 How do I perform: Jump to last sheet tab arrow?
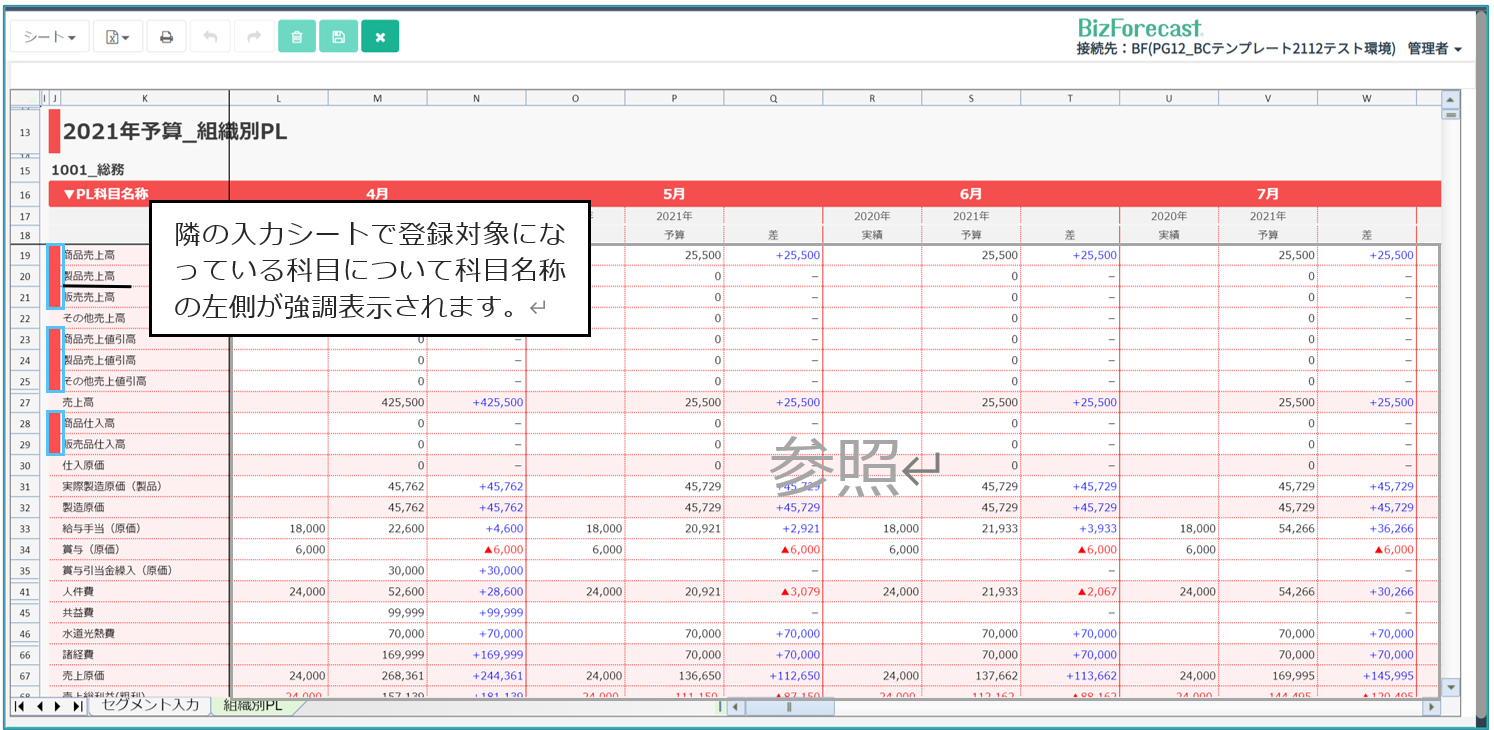pyautogui.click(x=77, y=706)
